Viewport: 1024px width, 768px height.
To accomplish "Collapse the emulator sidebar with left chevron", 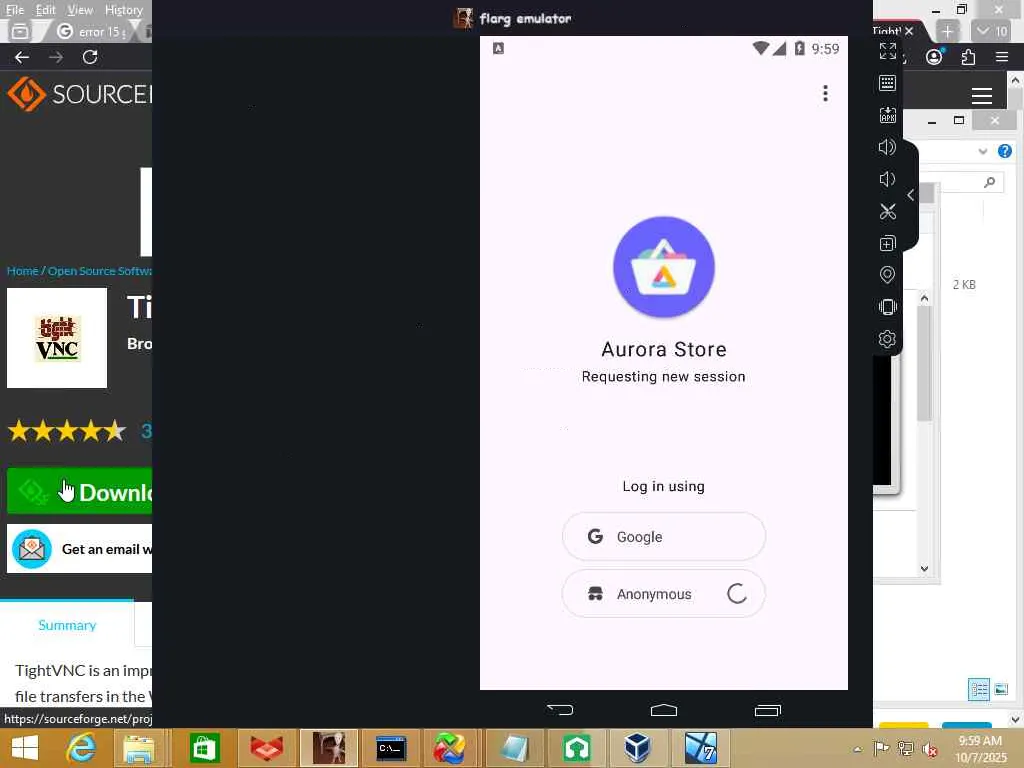I will [x=910, y=195].
